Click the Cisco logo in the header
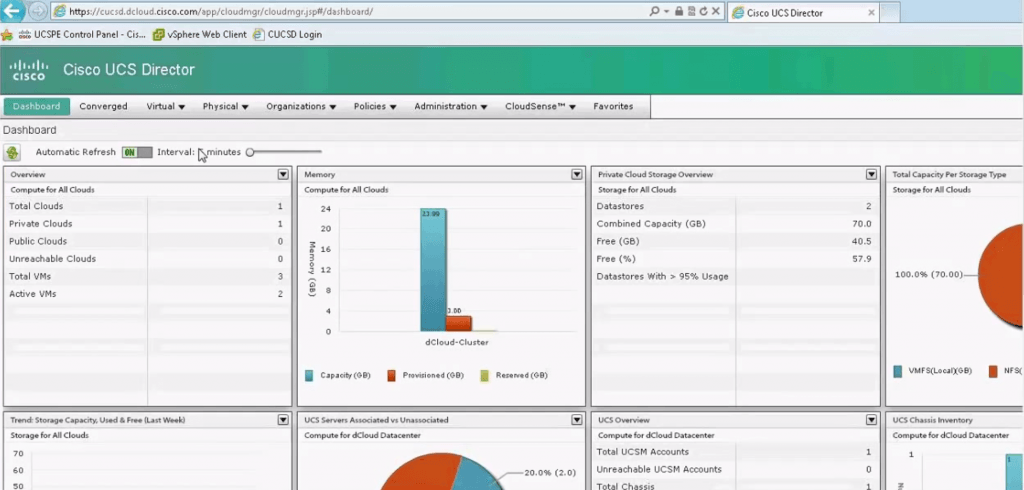 29,70
